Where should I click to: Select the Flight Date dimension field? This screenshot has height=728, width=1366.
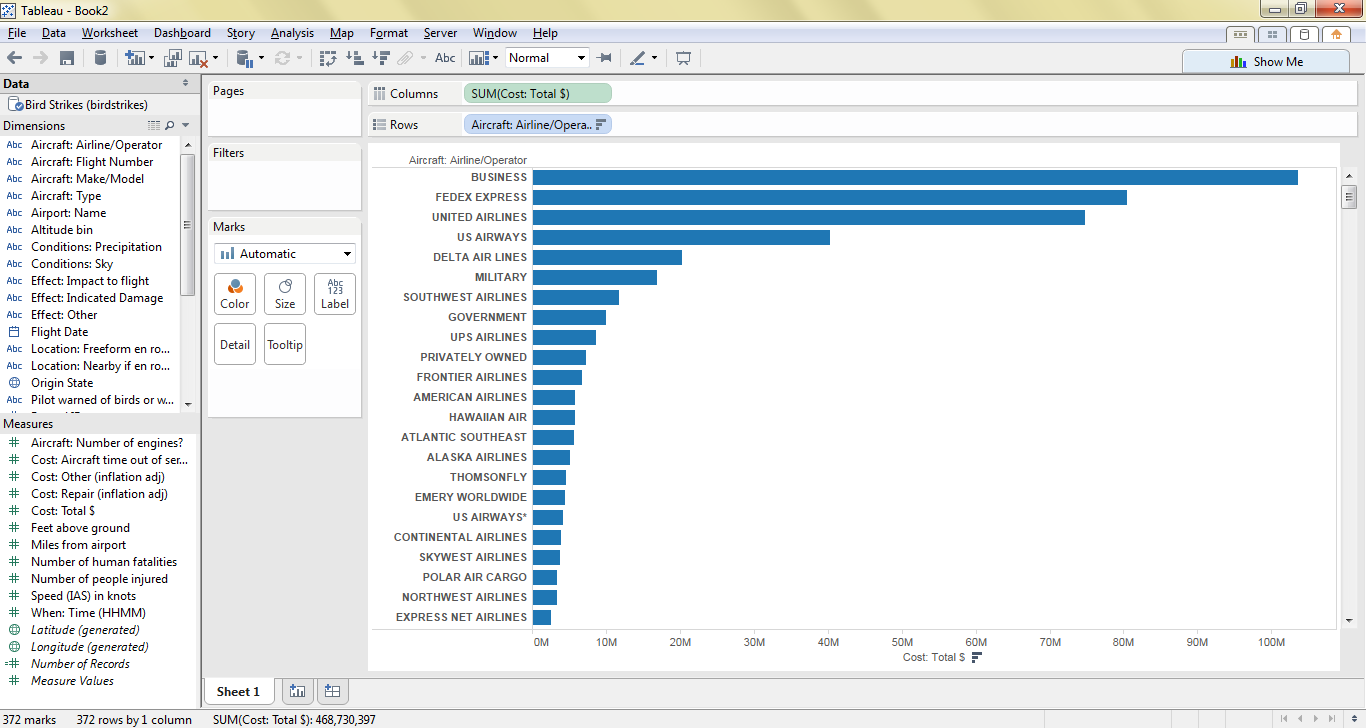click(59, 332)
